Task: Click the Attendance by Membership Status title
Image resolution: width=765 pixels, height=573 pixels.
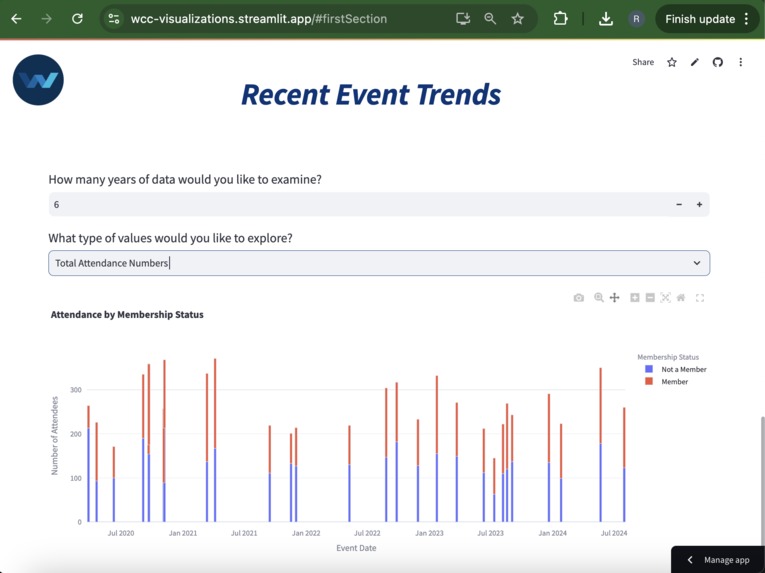Action: (x=127, y=315)
